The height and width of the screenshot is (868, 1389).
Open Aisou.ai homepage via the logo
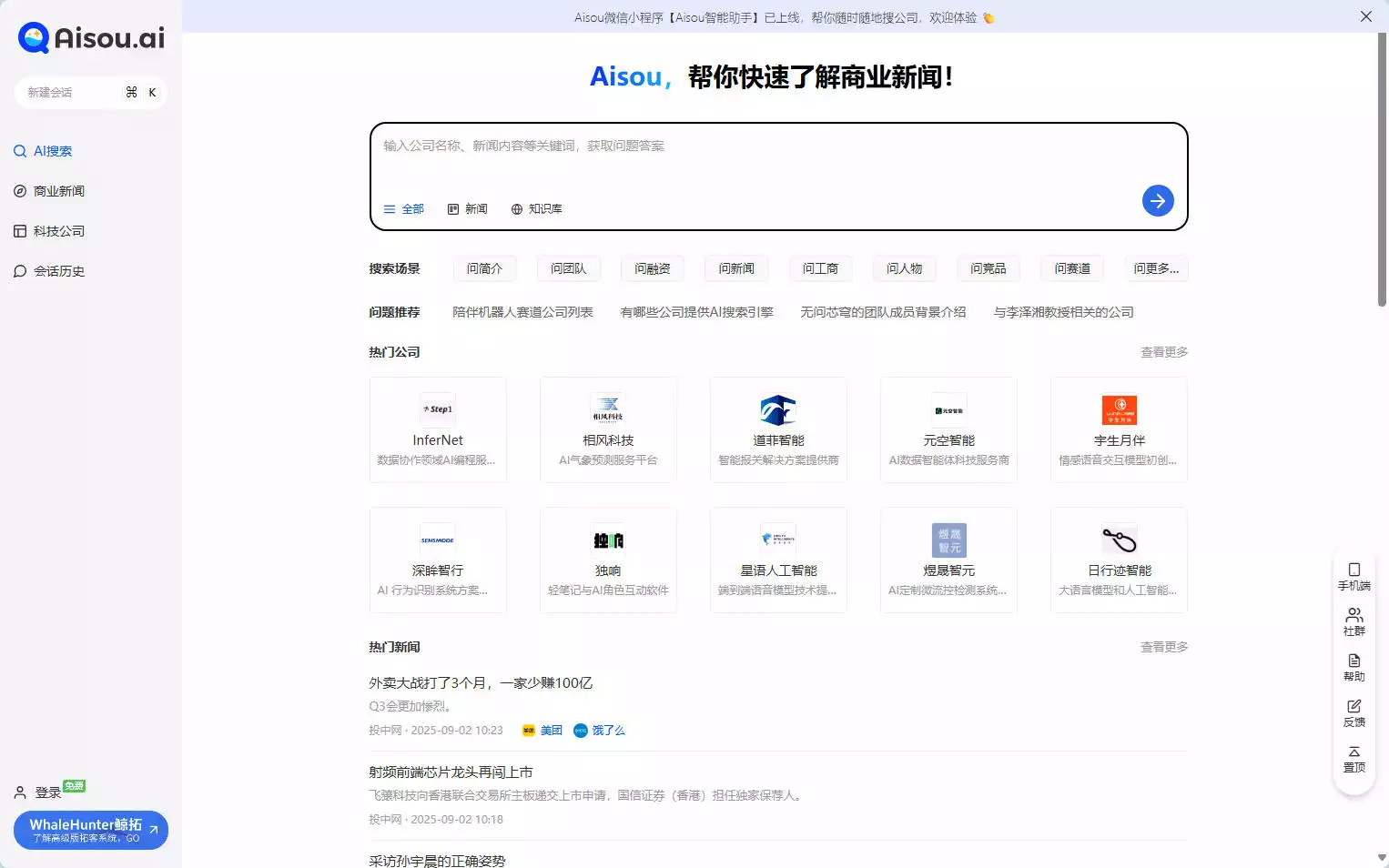pos(90,37)
